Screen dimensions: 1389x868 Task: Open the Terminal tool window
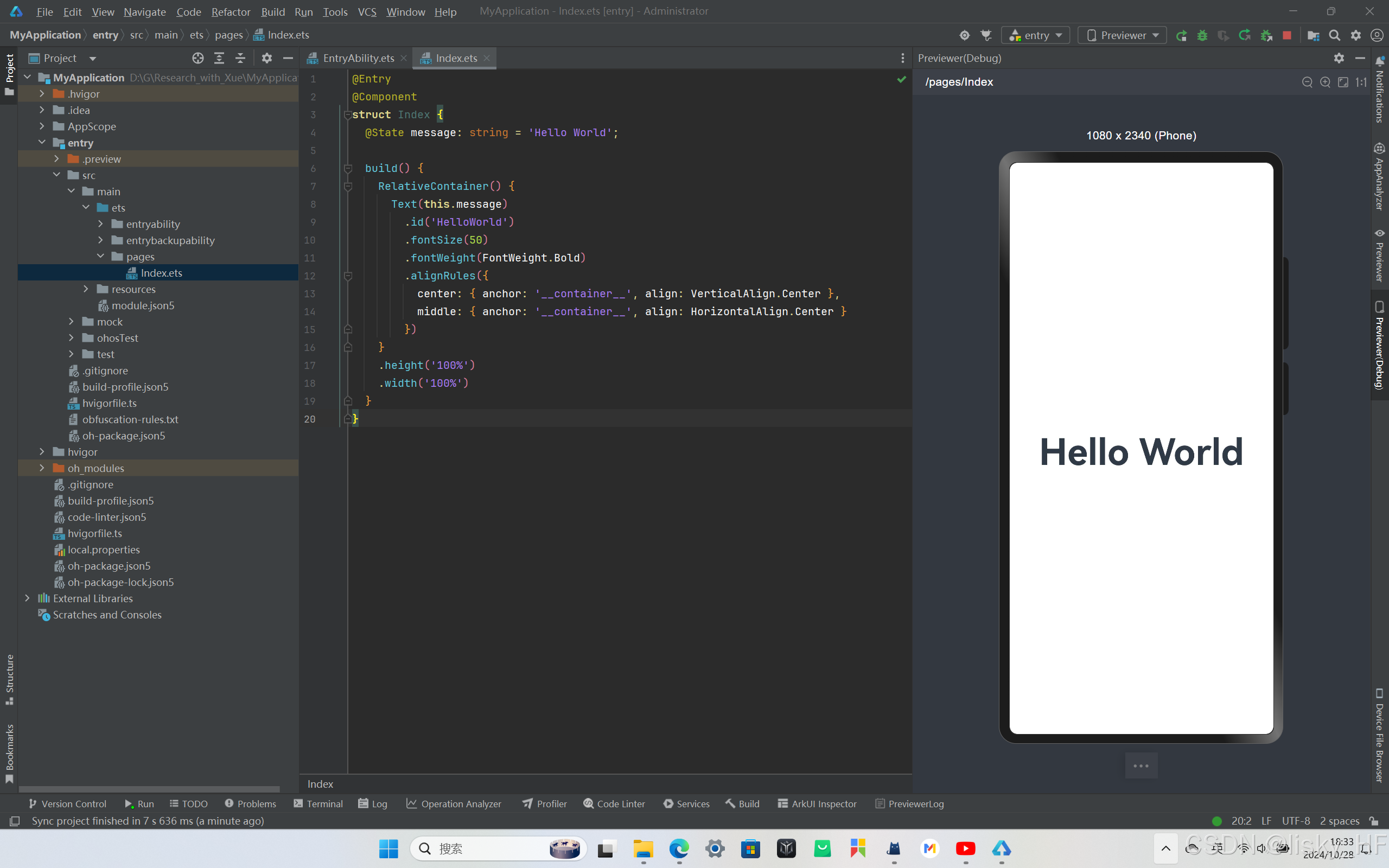point(318,803)
